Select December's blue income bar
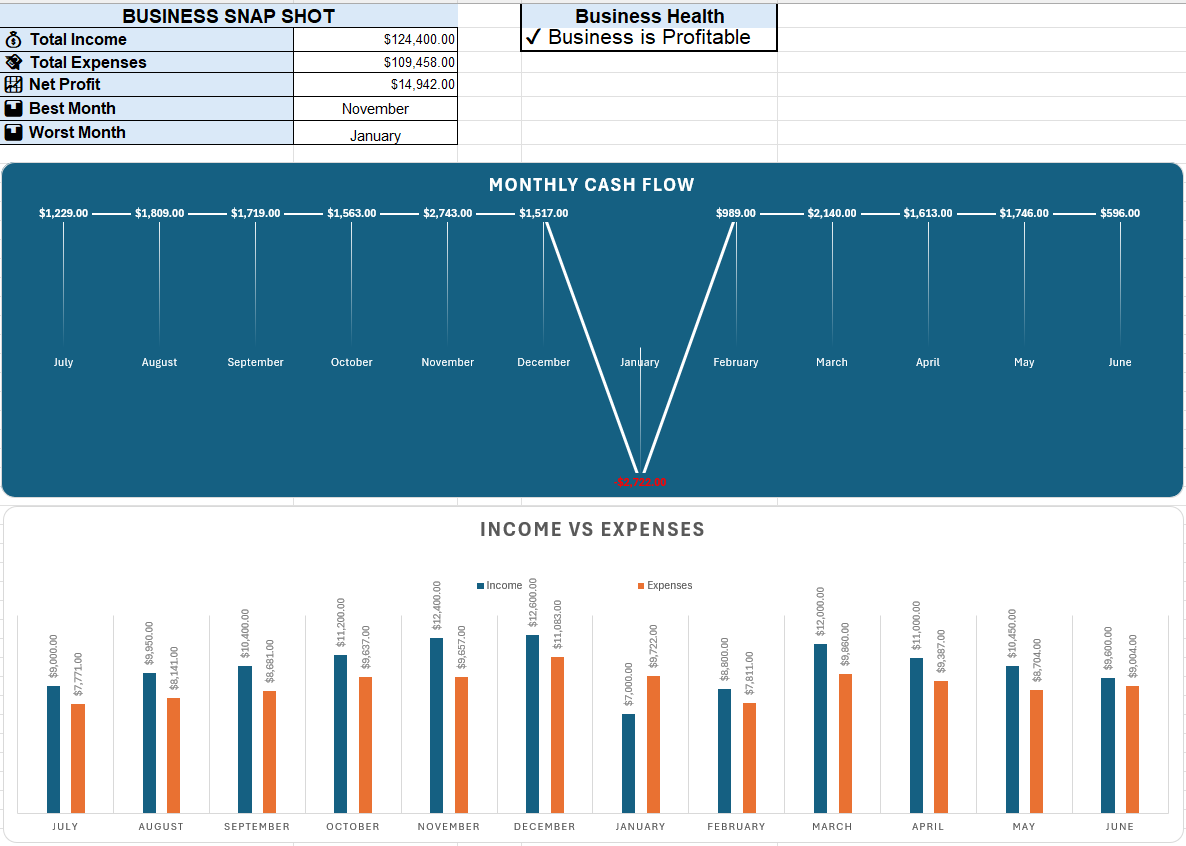 click(x=532, y=724)
